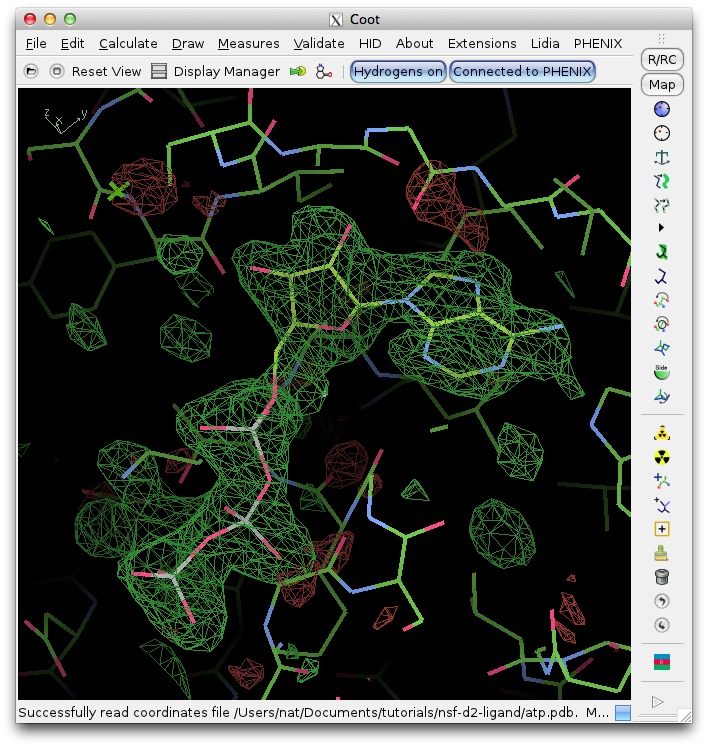This screenshot has height=747, width=708.
Task: Click the trash can Delete icon
Action: coord(661,577)
